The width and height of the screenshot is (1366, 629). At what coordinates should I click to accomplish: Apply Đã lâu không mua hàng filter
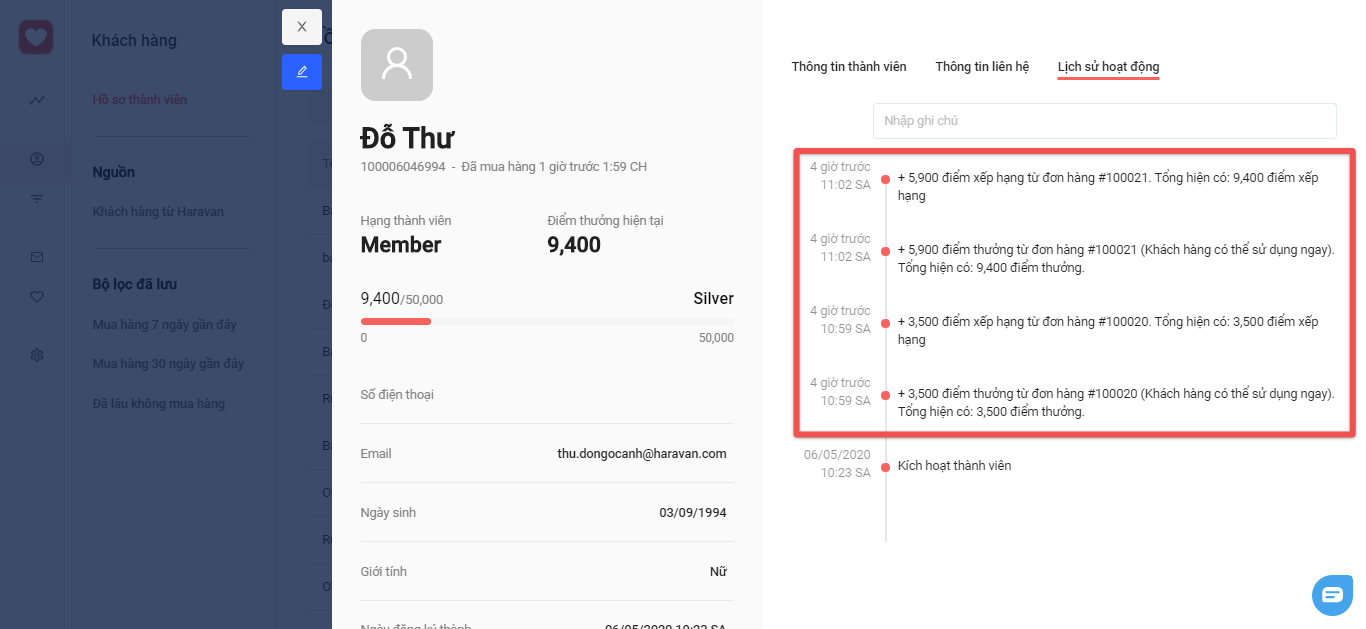159,404
